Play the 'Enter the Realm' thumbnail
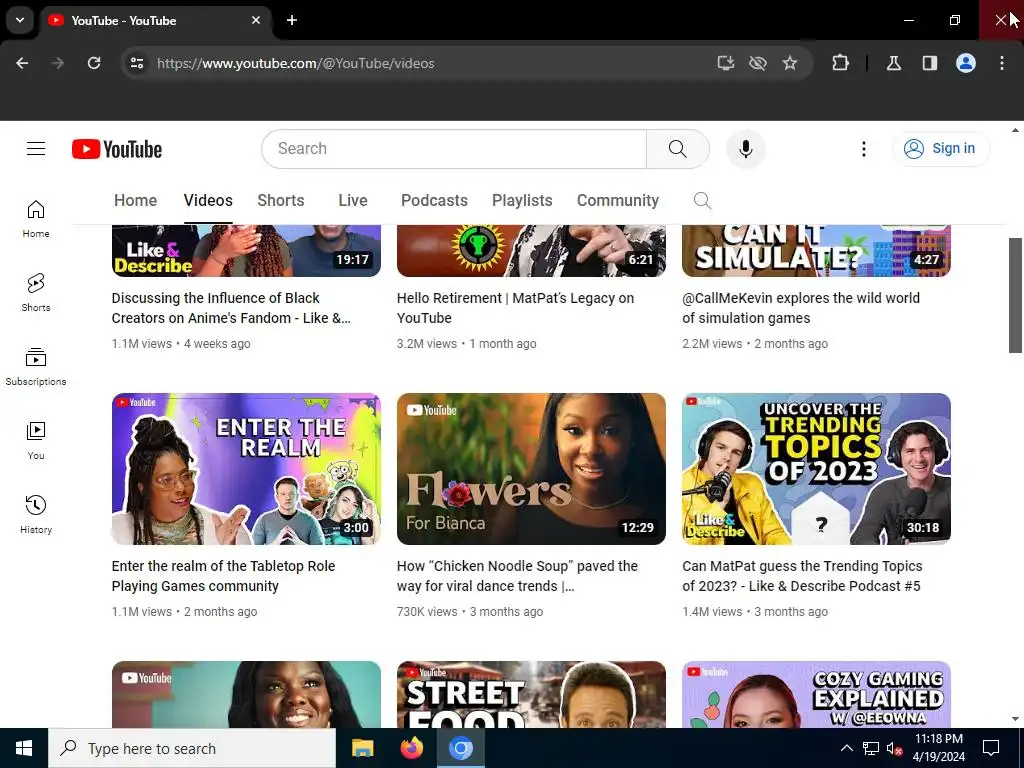 point(246,469)
